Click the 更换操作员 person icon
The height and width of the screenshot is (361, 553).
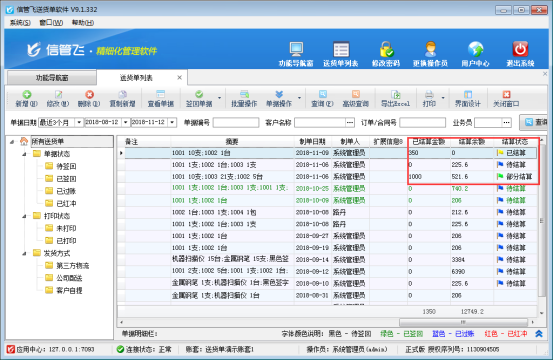click(430, 49)
